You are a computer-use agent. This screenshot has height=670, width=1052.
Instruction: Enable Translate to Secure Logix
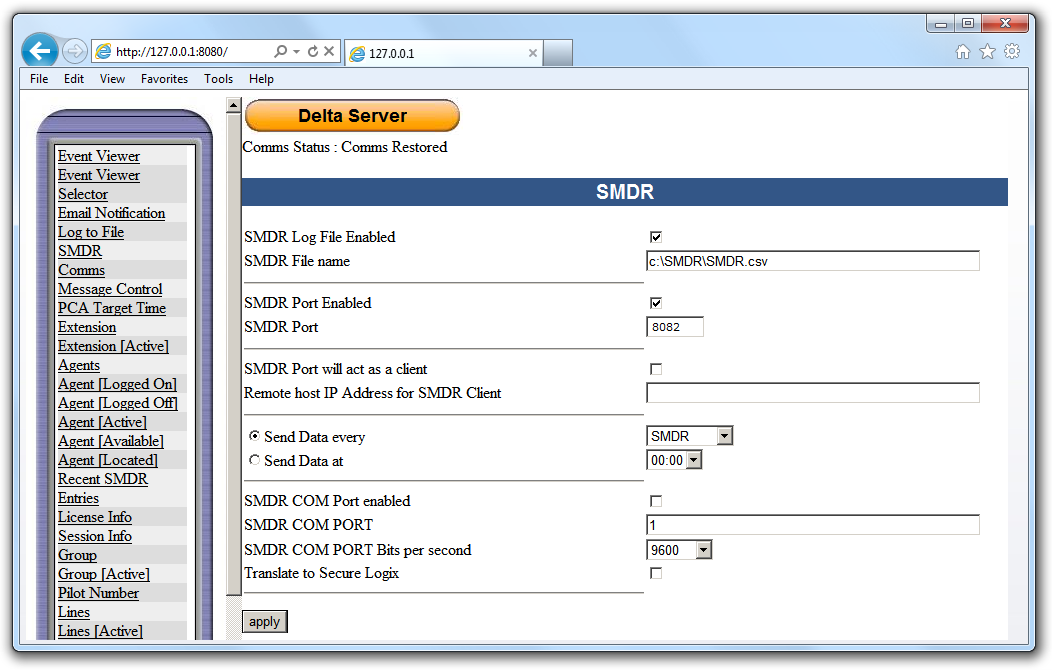(x=656, y=572)
